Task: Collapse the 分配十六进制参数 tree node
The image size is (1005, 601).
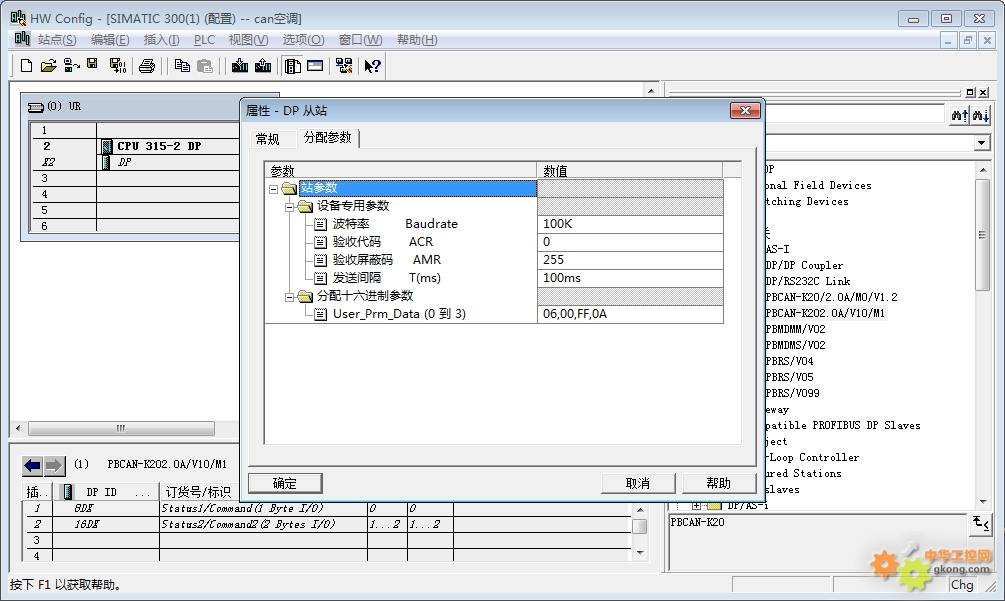Action: click(x=289, y=297)
